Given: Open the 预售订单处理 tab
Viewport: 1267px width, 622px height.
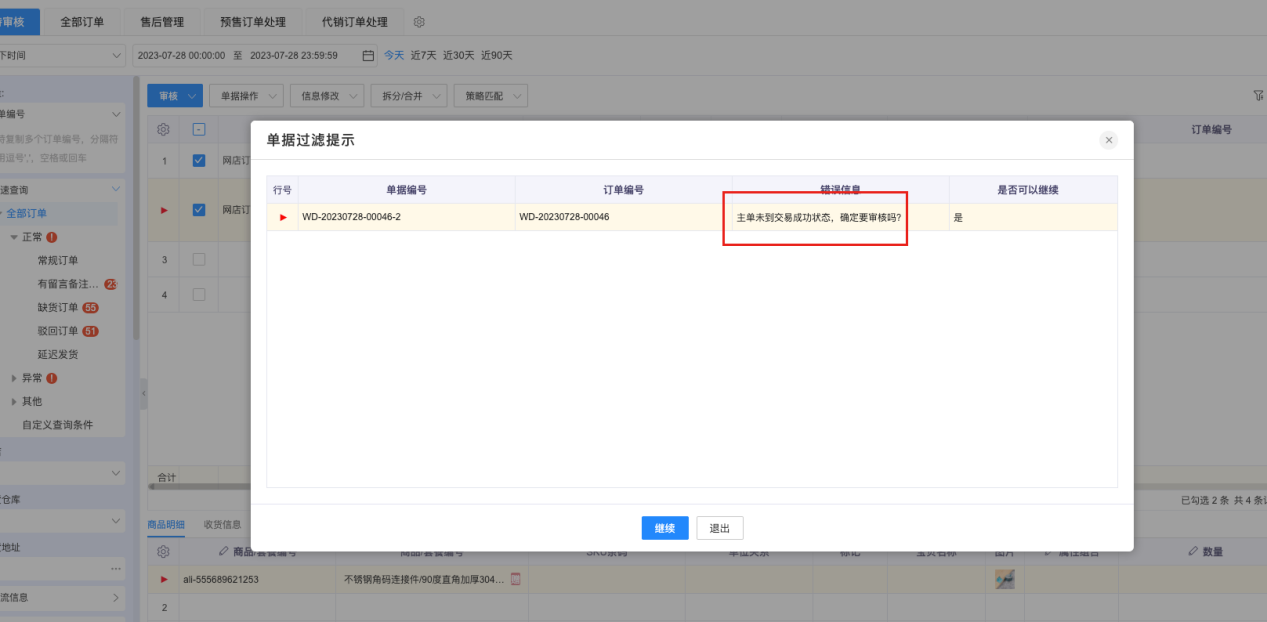Looking at the screenshot, I should coord(253,22).
